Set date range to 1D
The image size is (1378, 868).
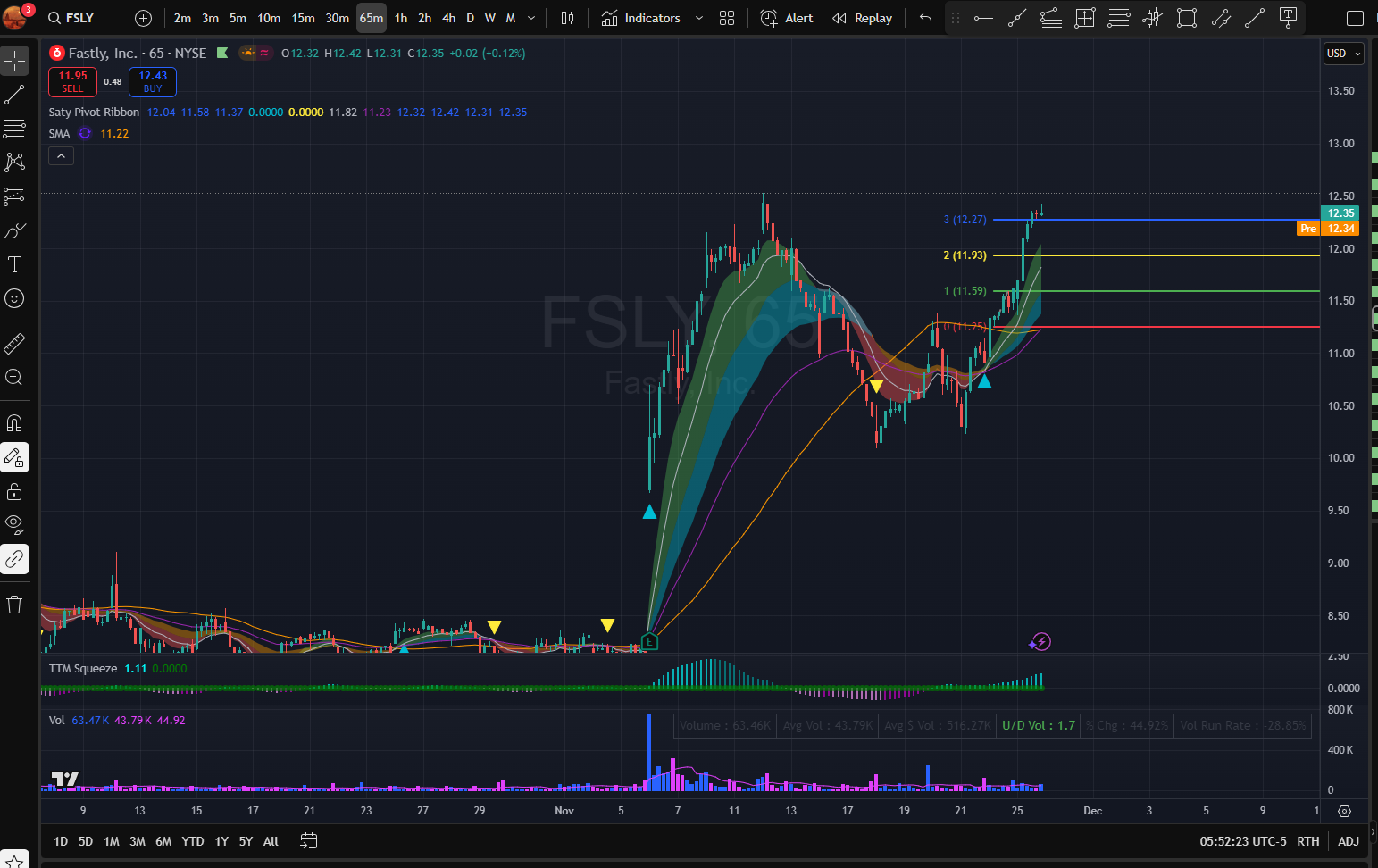(x=61, y=841)
